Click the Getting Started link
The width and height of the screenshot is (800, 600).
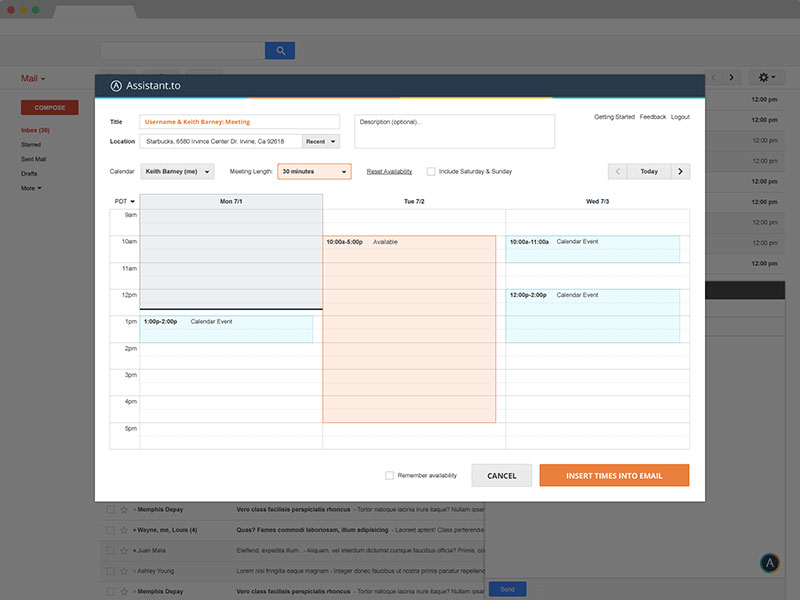pyautogui.click(x=614, y=117)
